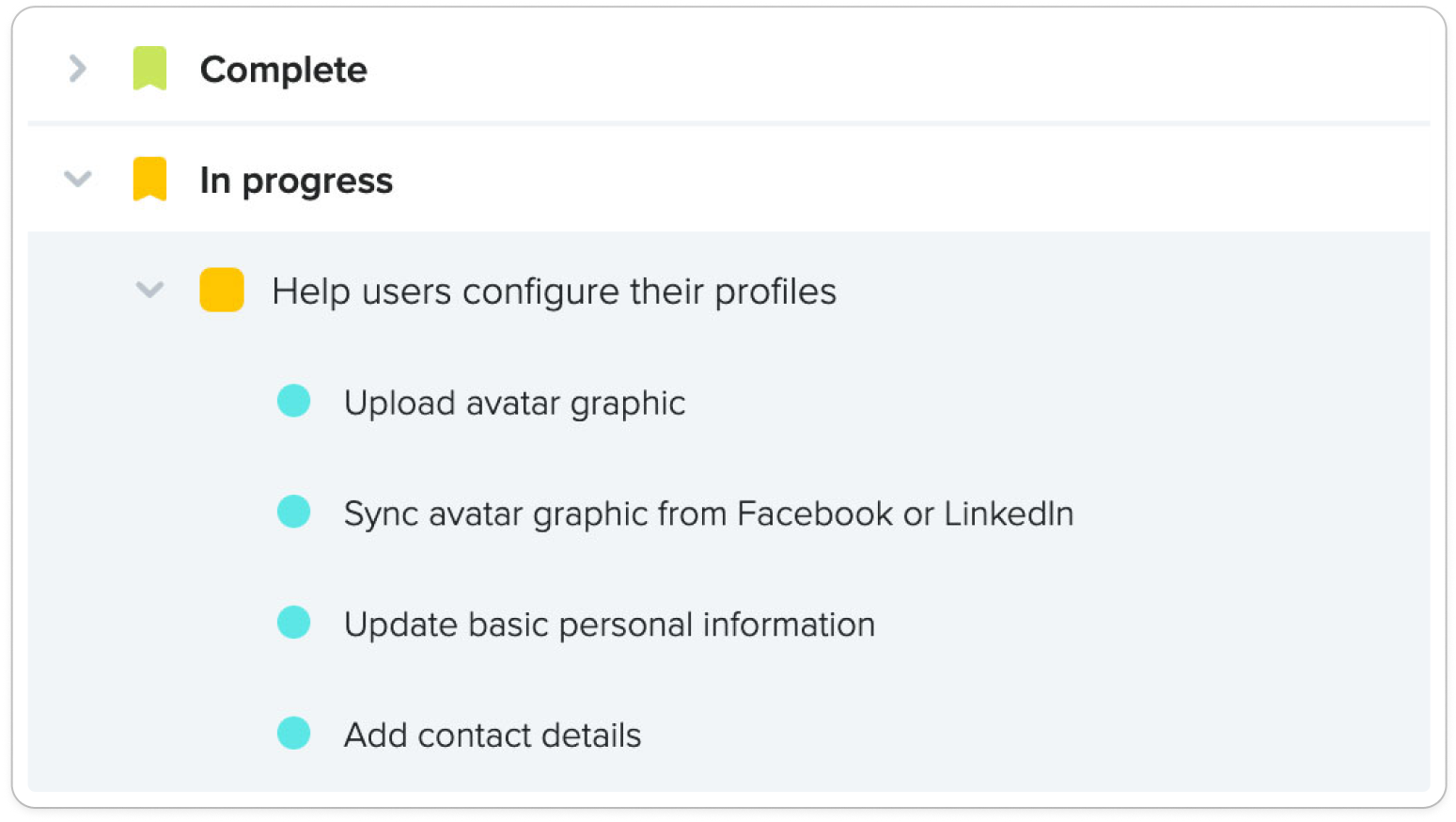Collapse the In progress section chevron

(x=78, y=179)
